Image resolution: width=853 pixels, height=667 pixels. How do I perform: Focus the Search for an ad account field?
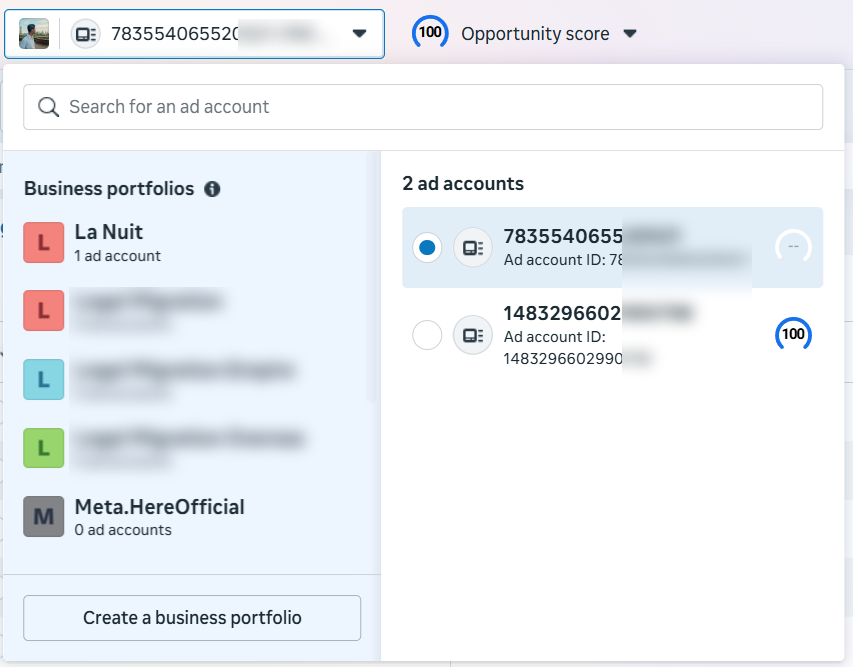point(423,107)
